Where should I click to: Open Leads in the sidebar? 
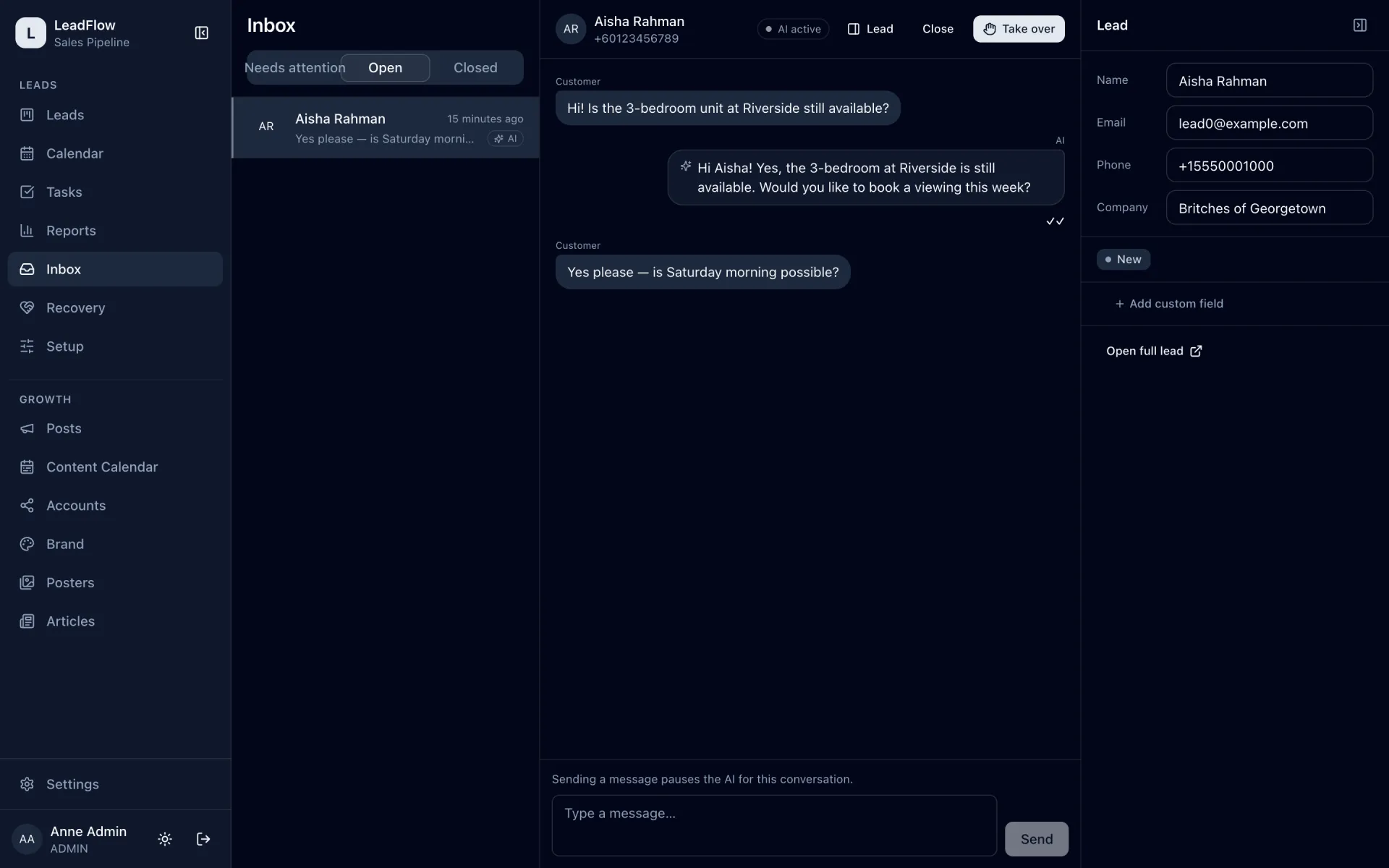click(x=115, y=115)
